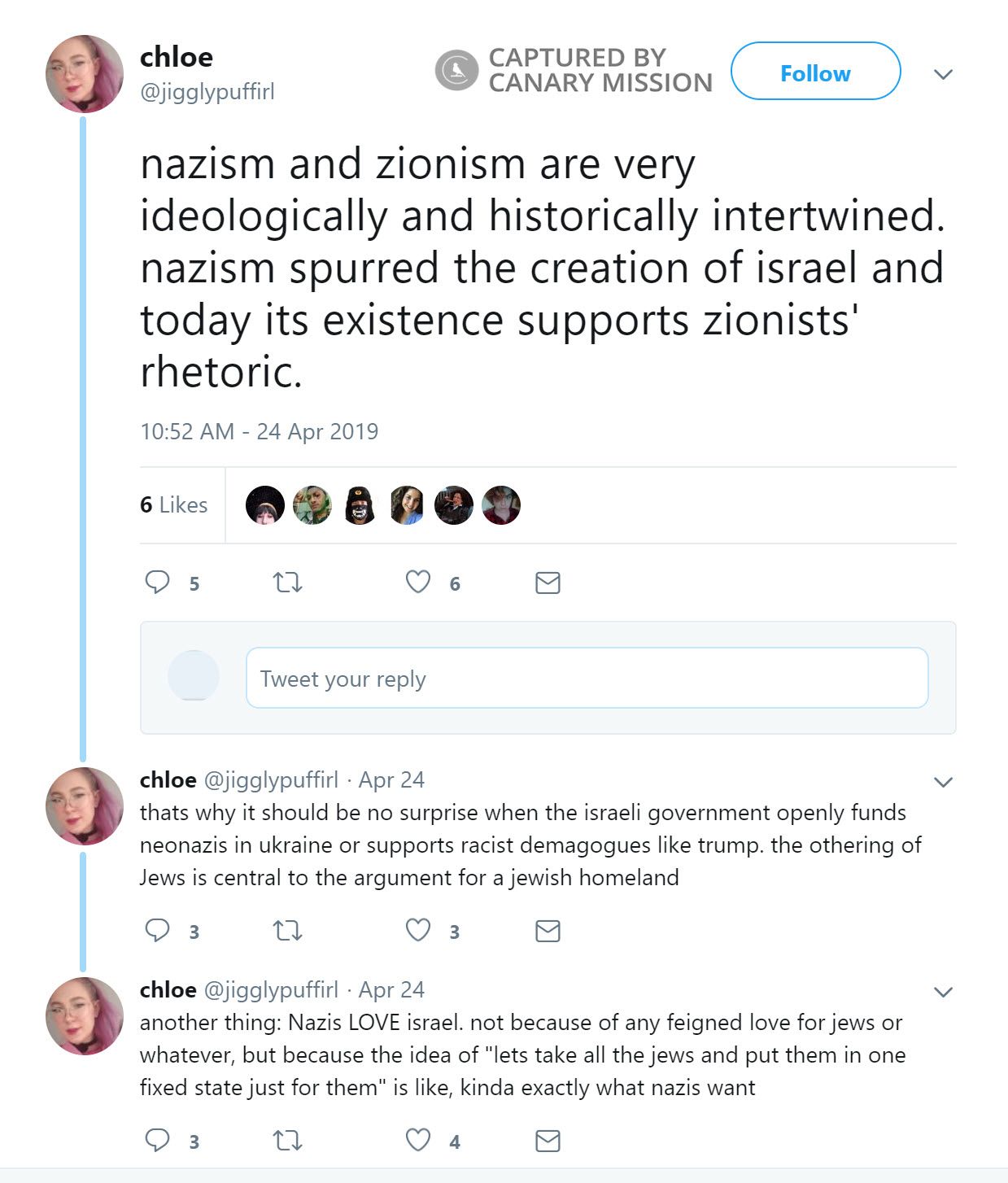This screenshot has height=1183, width=1008.
Task: Retweet the third reply in the thread
Action: point(287,1141)
